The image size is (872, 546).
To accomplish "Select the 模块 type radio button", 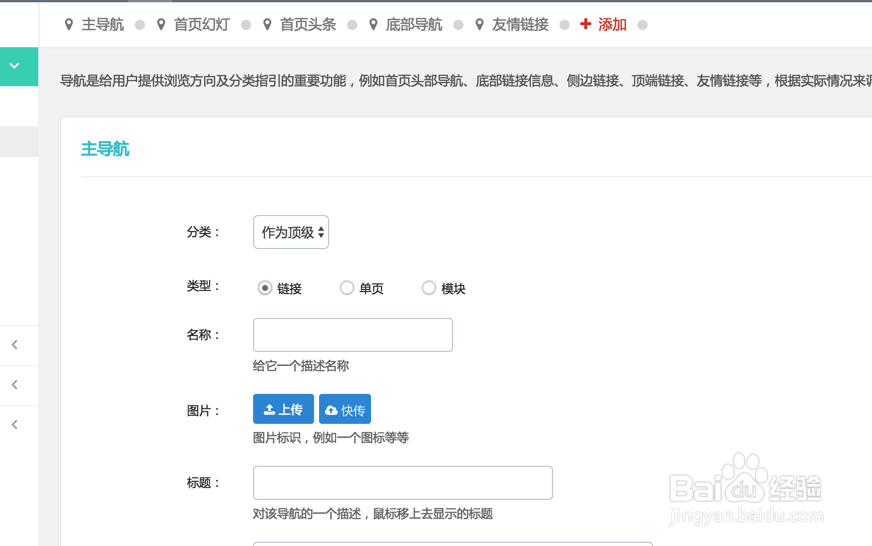I will pyautogui.click(x=429, y=287).
